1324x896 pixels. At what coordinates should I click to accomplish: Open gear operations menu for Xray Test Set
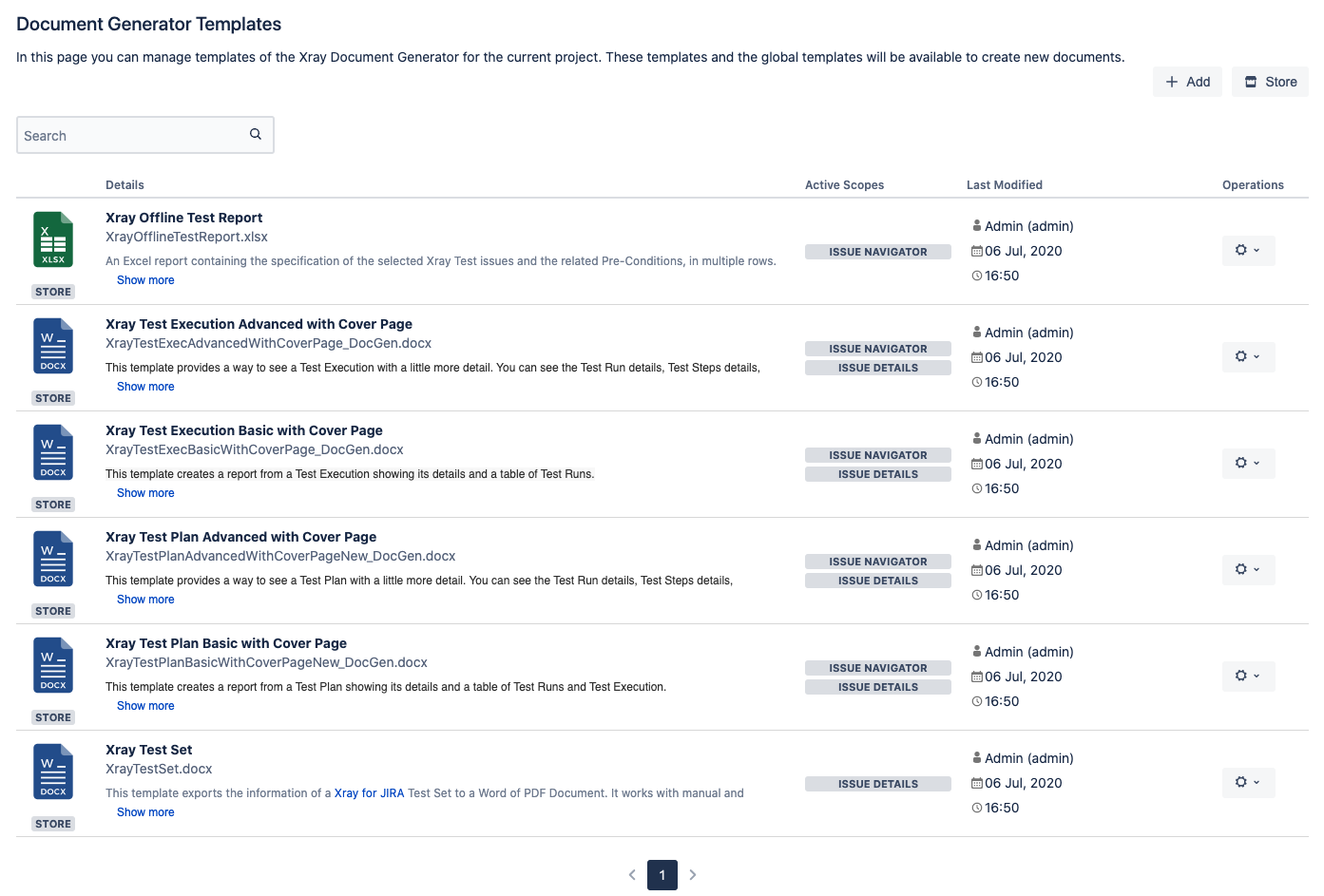(1248, 782)
